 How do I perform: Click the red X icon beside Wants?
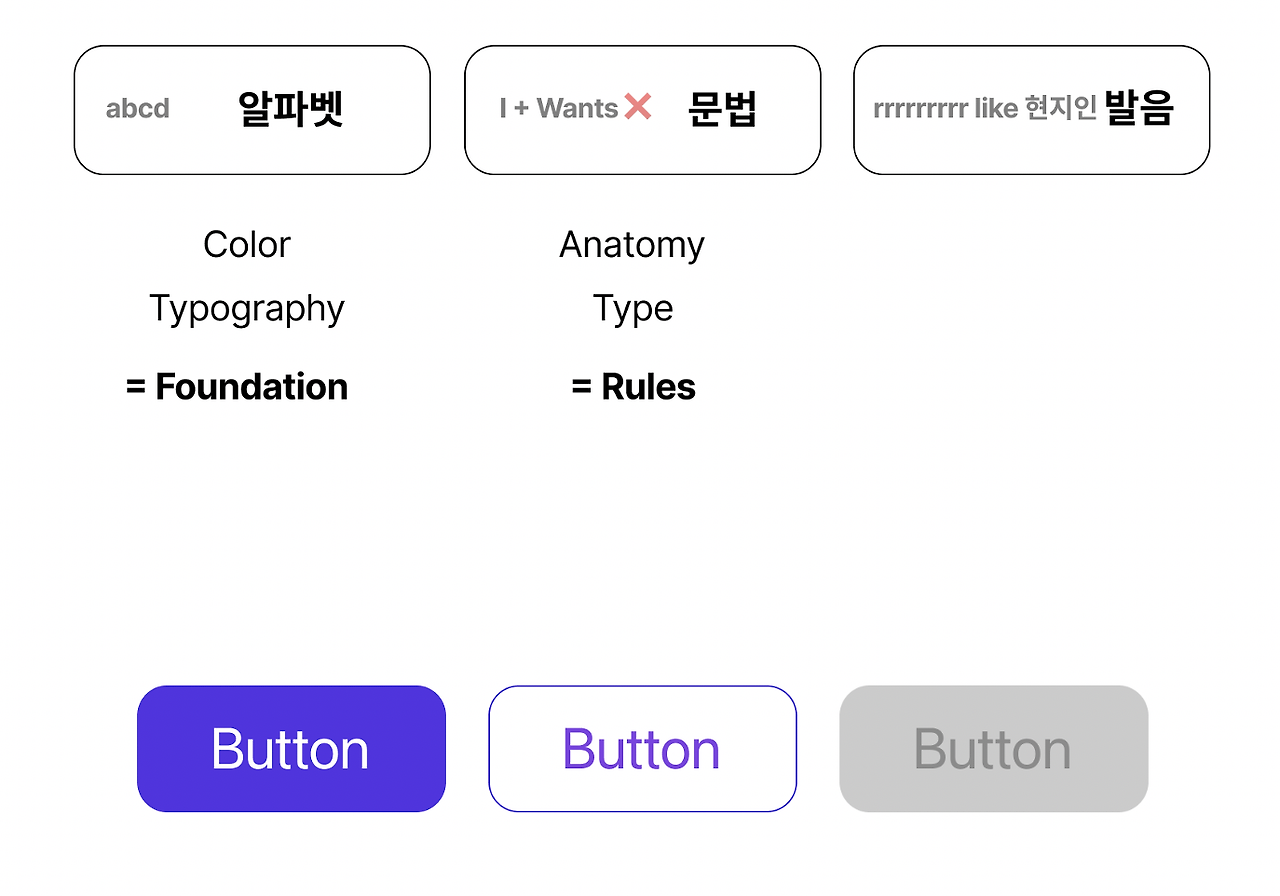638,107
